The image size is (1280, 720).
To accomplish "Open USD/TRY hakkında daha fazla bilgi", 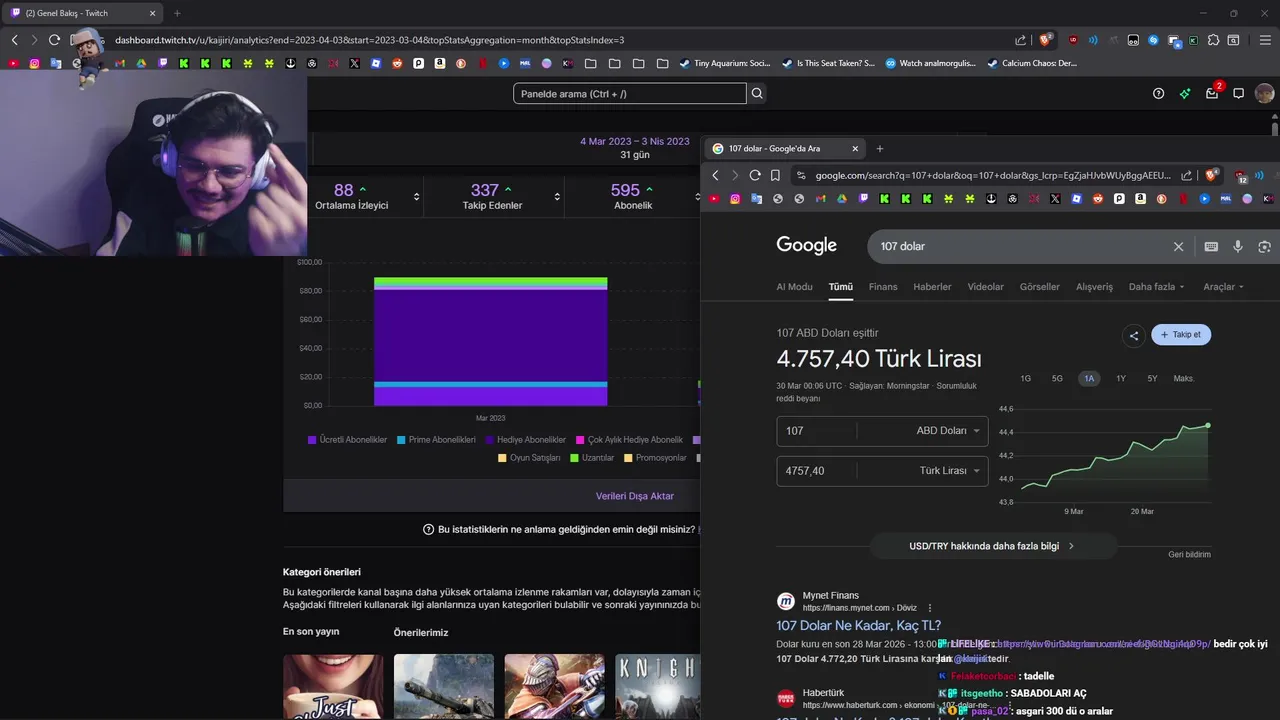I will point(992,546).
